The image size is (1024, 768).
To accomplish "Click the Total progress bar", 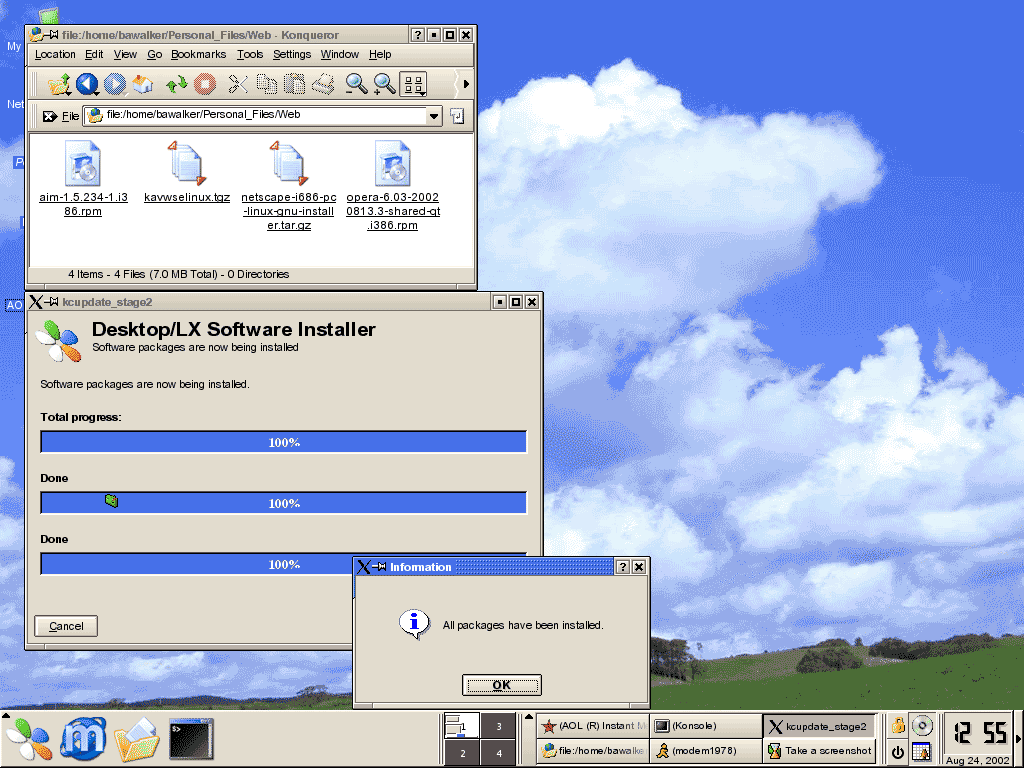I will pyautogui.click(x=283, y=442).
